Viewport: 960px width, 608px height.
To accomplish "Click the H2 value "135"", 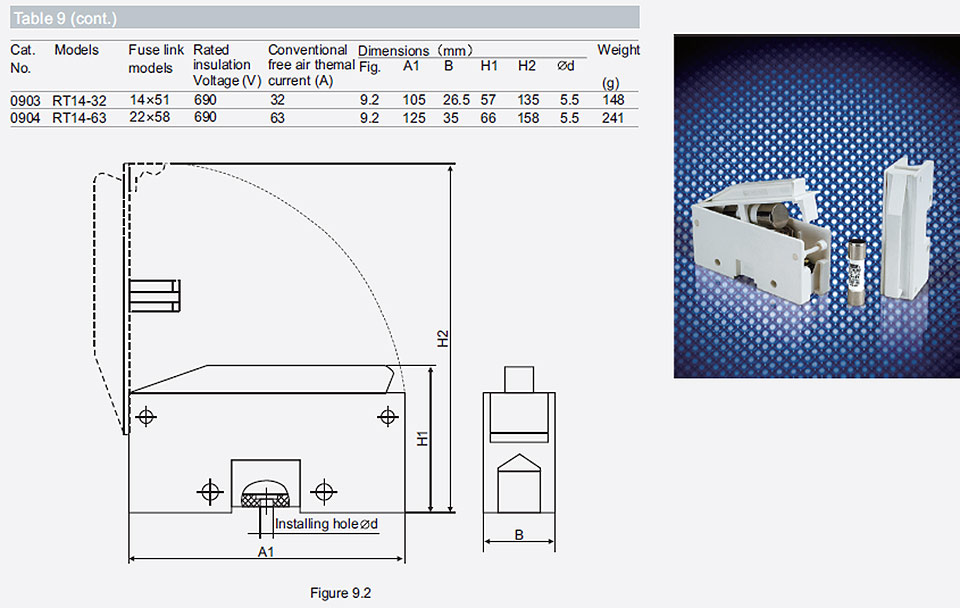I will [x=528, y=100].
